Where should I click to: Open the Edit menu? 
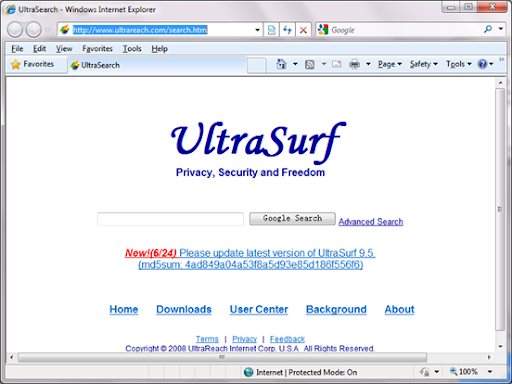(39, 49)
